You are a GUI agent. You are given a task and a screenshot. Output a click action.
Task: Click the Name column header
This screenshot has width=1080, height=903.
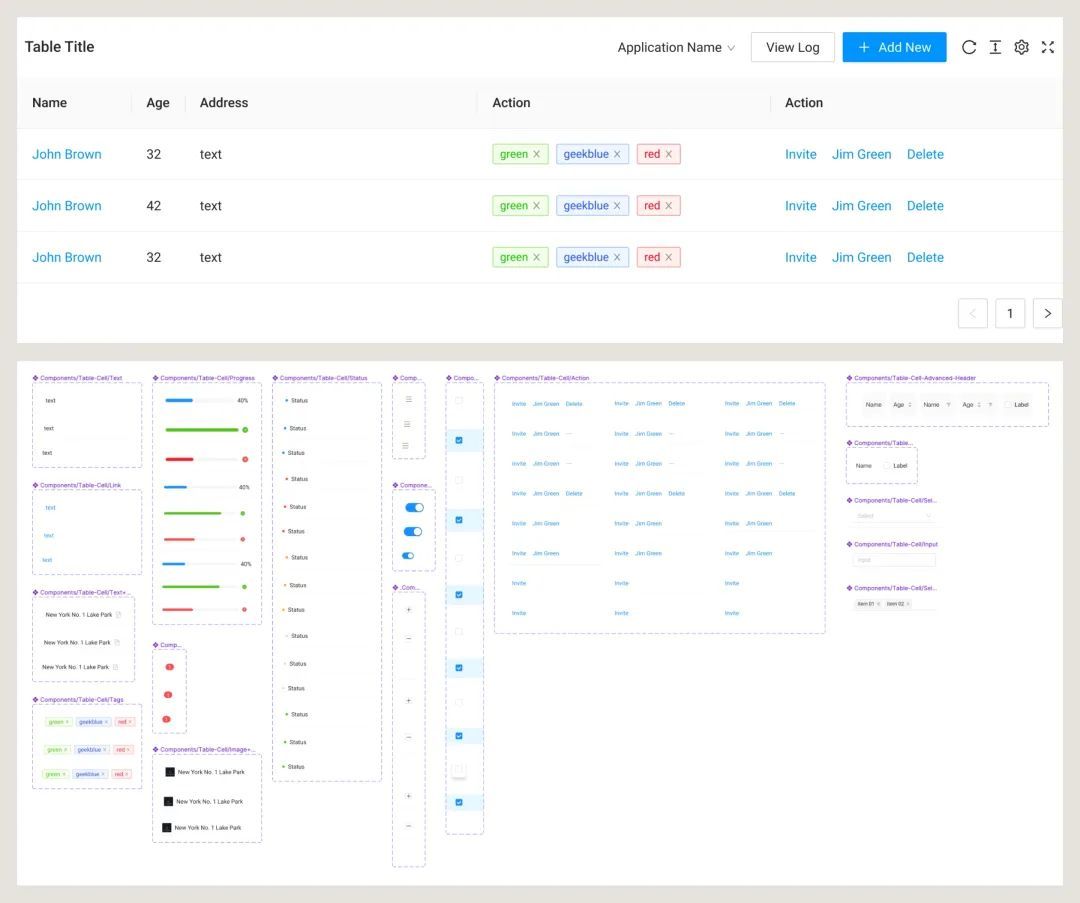click(50, 103)
